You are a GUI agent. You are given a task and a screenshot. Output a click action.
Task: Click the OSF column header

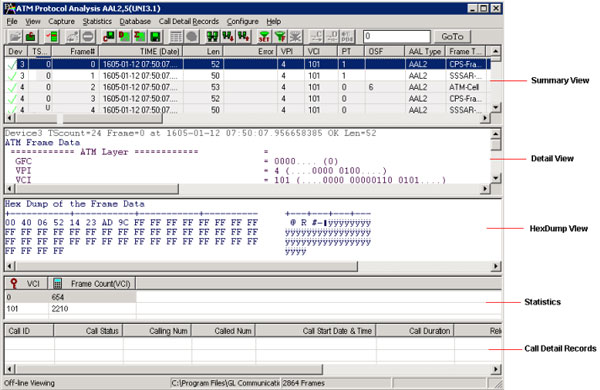(x=385, y=52)
